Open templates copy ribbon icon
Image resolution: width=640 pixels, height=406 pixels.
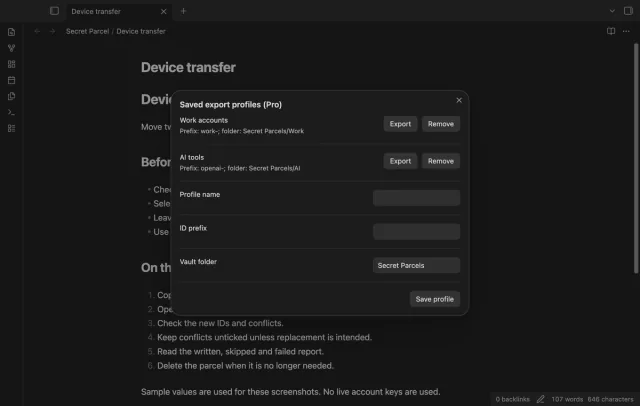(11, 96)
